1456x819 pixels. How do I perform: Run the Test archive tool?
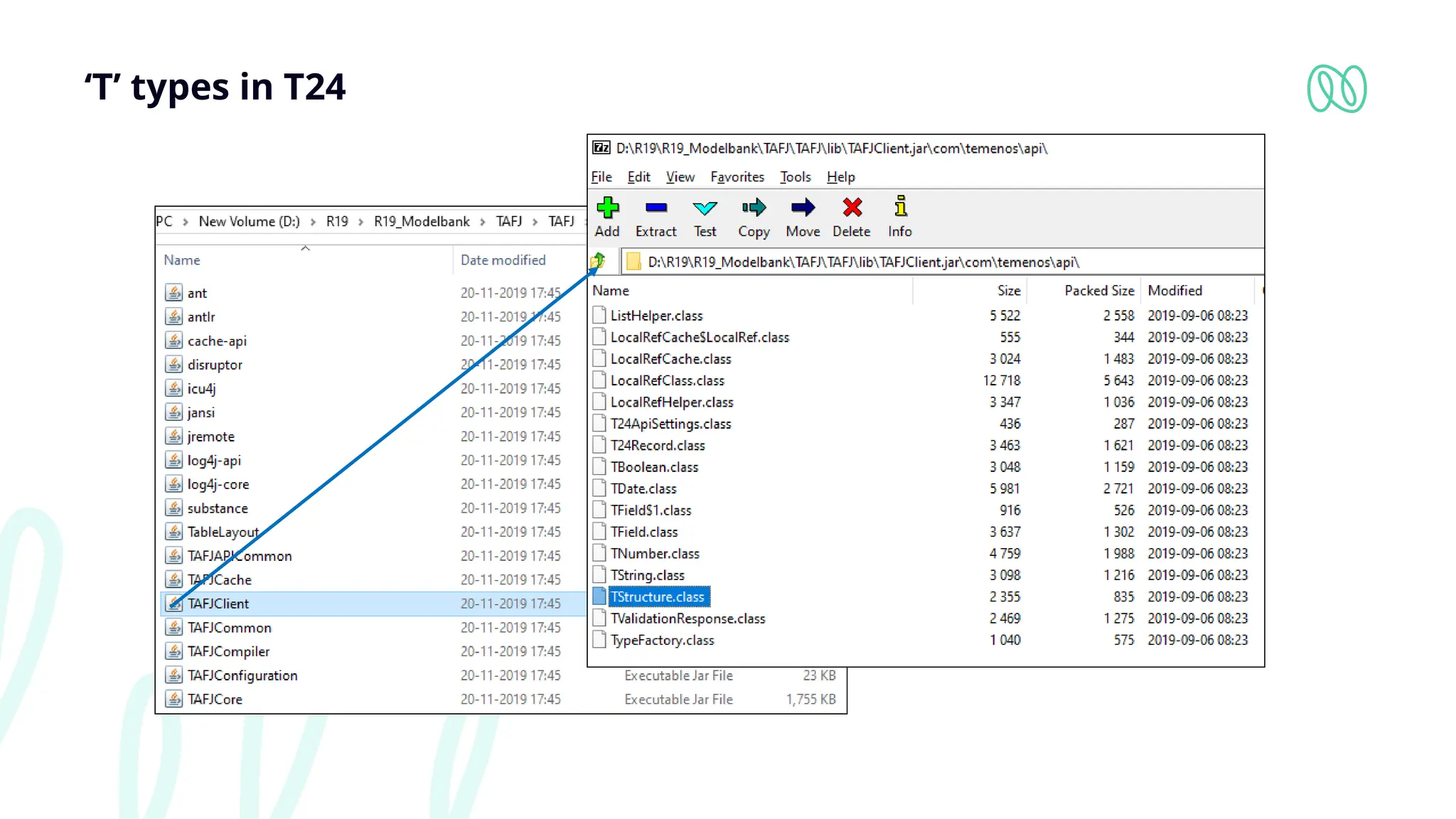[x=705, y=217]
